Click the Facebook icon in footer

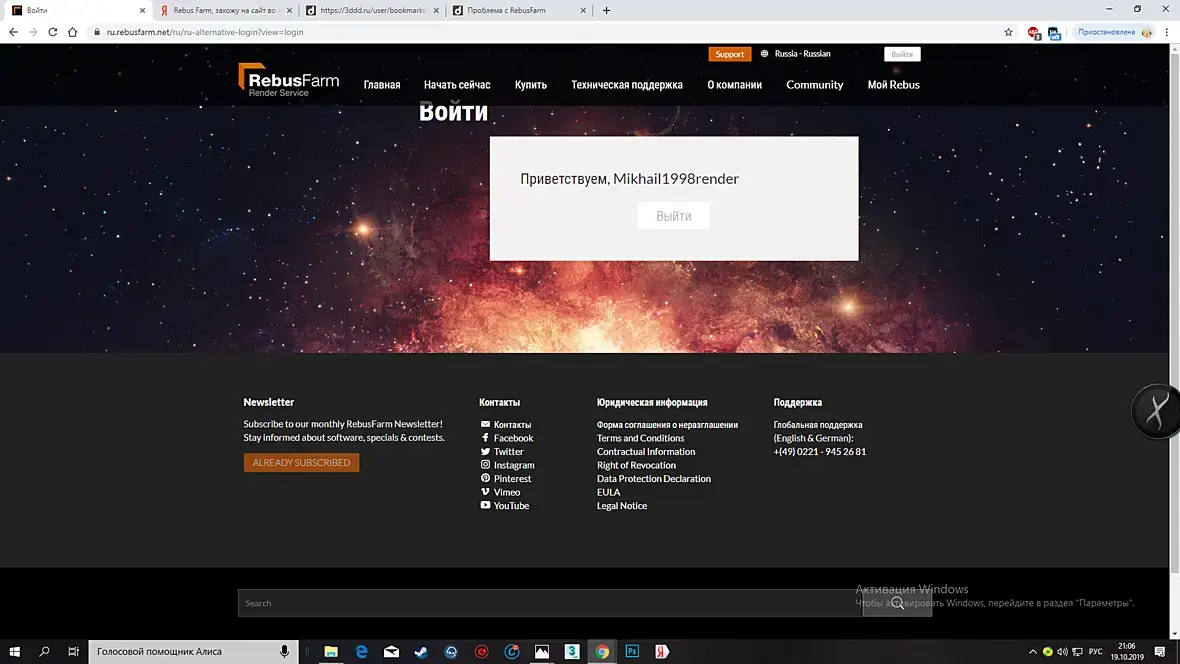485,438
